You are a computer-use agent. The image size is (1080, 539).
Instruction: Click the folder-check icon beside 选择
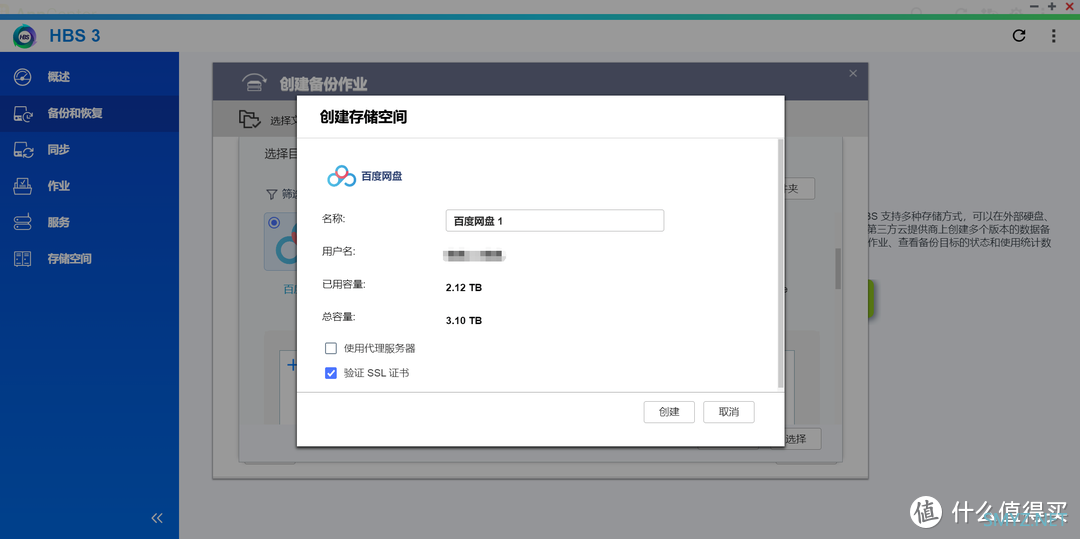coord(249,119)
